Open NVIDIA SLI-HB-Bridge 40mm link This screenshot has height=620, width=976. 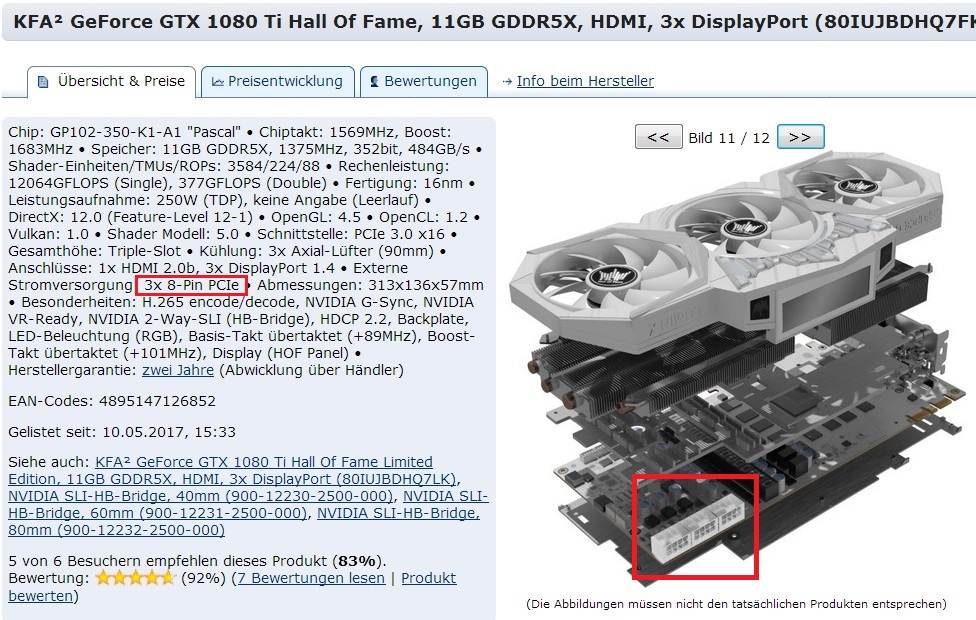(200, 496)
